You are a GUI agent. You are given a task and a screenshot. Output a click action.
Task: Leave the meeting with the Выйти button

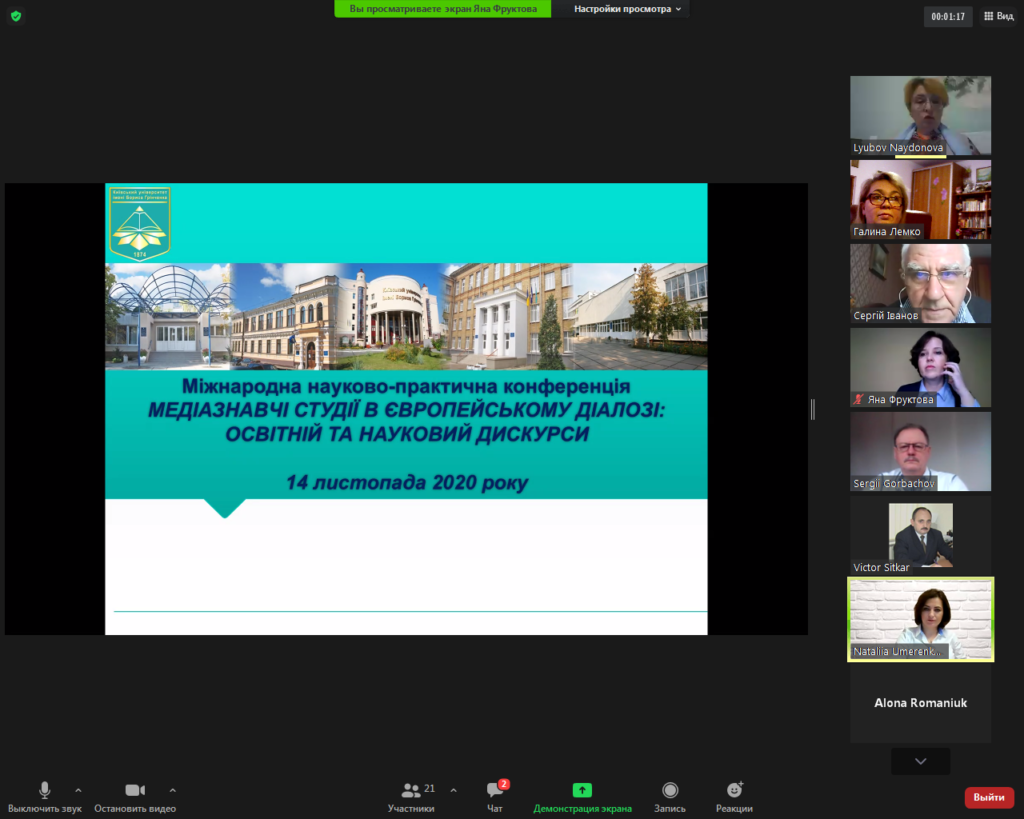[x=989, y=797]
